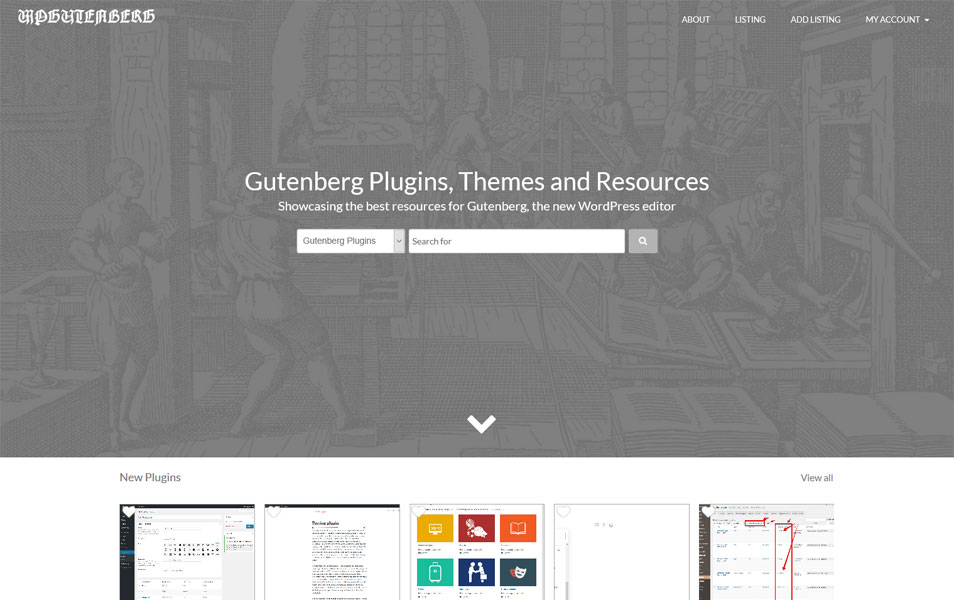Favorite the second plugin via heart icon
Viewport: 954px width, 600px height.
[x=273, y=512]
